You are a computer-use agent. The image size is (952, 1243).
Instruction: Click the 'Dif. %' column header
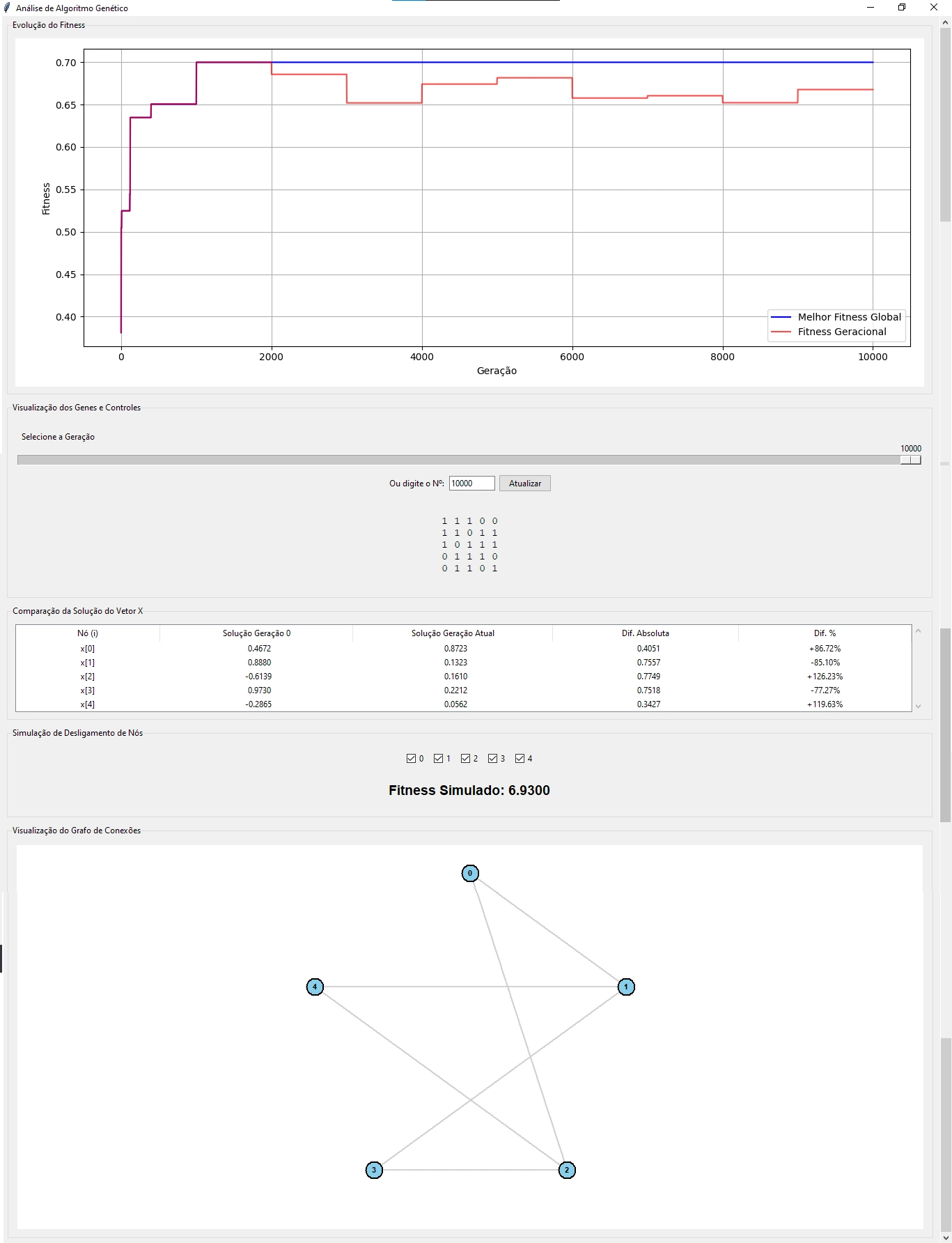coord(825,633)
